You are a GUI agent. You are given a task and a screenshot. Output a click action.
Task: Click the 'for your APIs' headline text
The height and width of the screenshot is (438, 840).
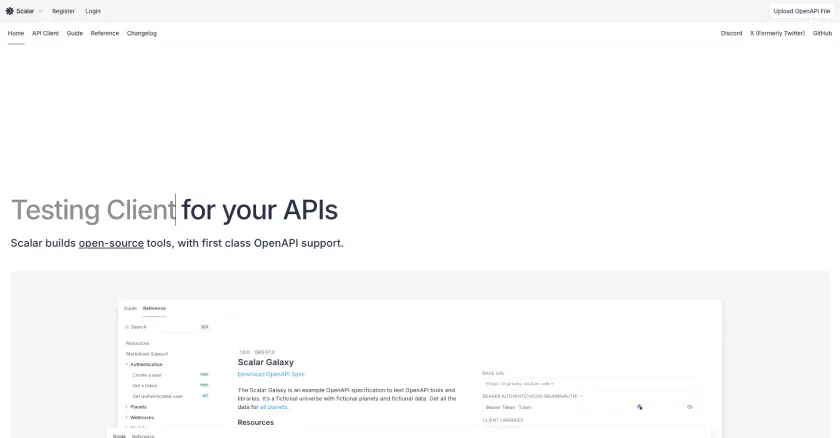259,210
